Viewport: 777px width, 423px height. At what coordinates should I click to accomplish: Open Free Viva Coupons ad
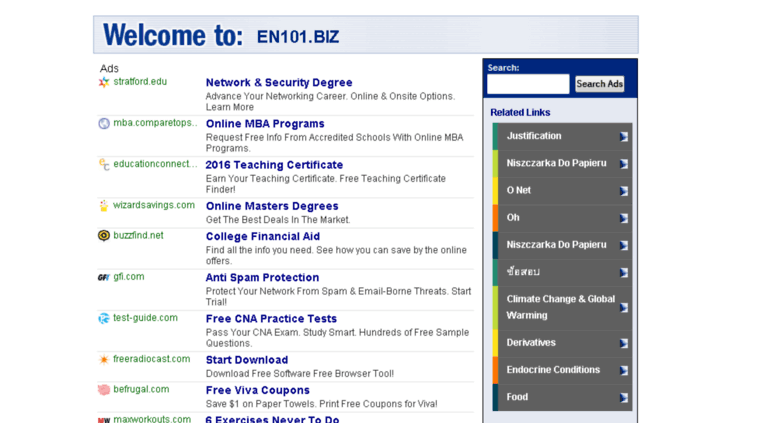coord(258,390)
